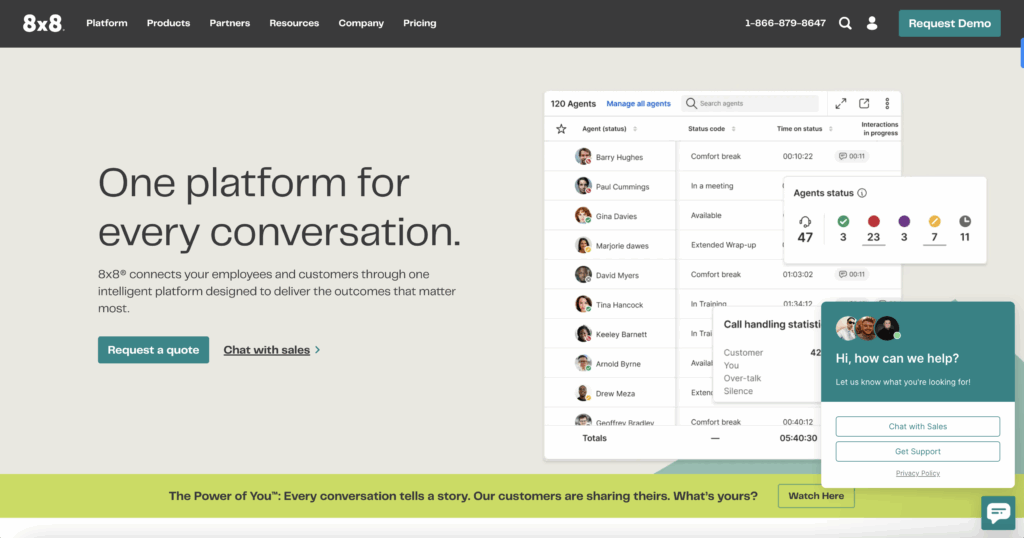Click the Request a quote button

(153, 350)
